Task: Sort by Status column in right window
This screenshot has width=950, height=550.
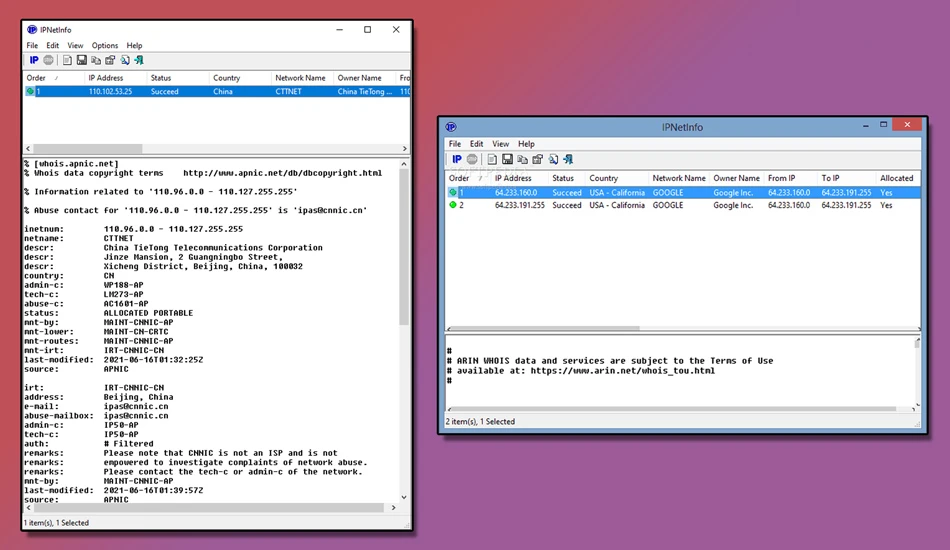Action: point(567,178)
